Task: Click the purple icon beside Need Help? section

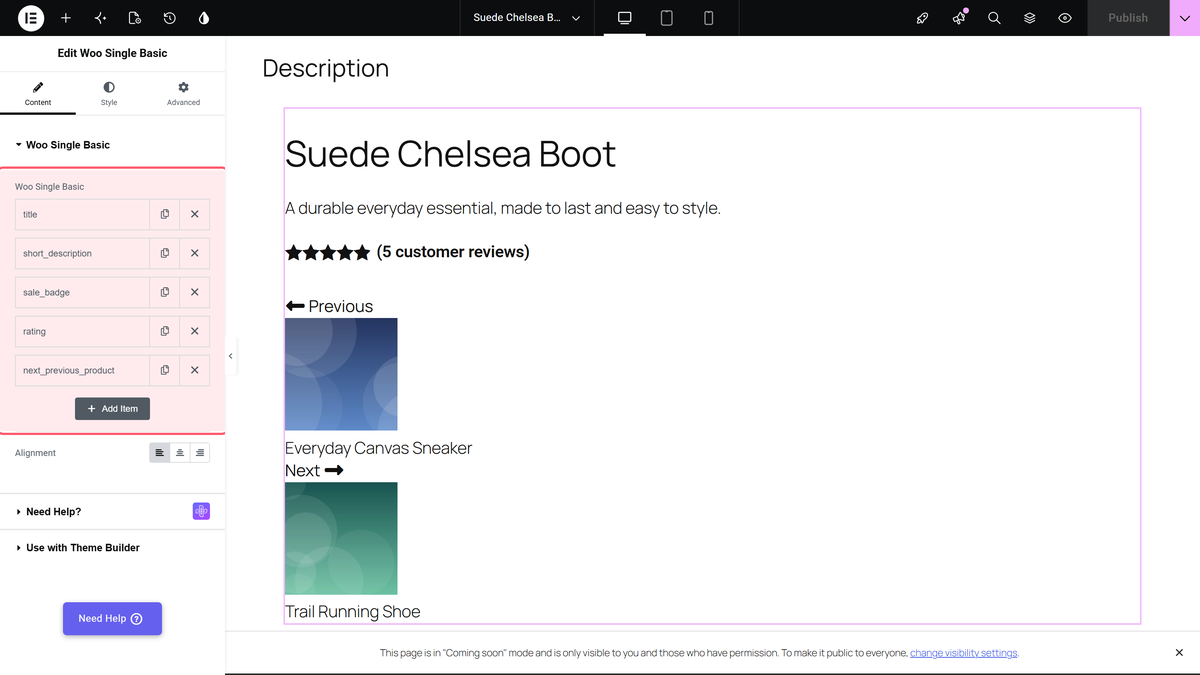Action: coord(201,511)
